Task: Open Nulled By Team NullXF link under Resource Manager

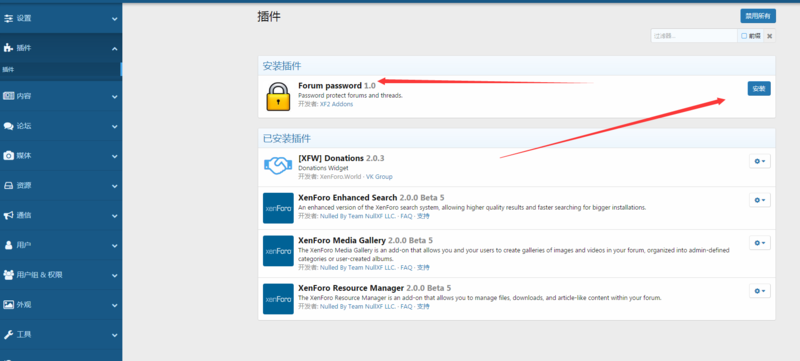Action: click(x=358, y=306)
